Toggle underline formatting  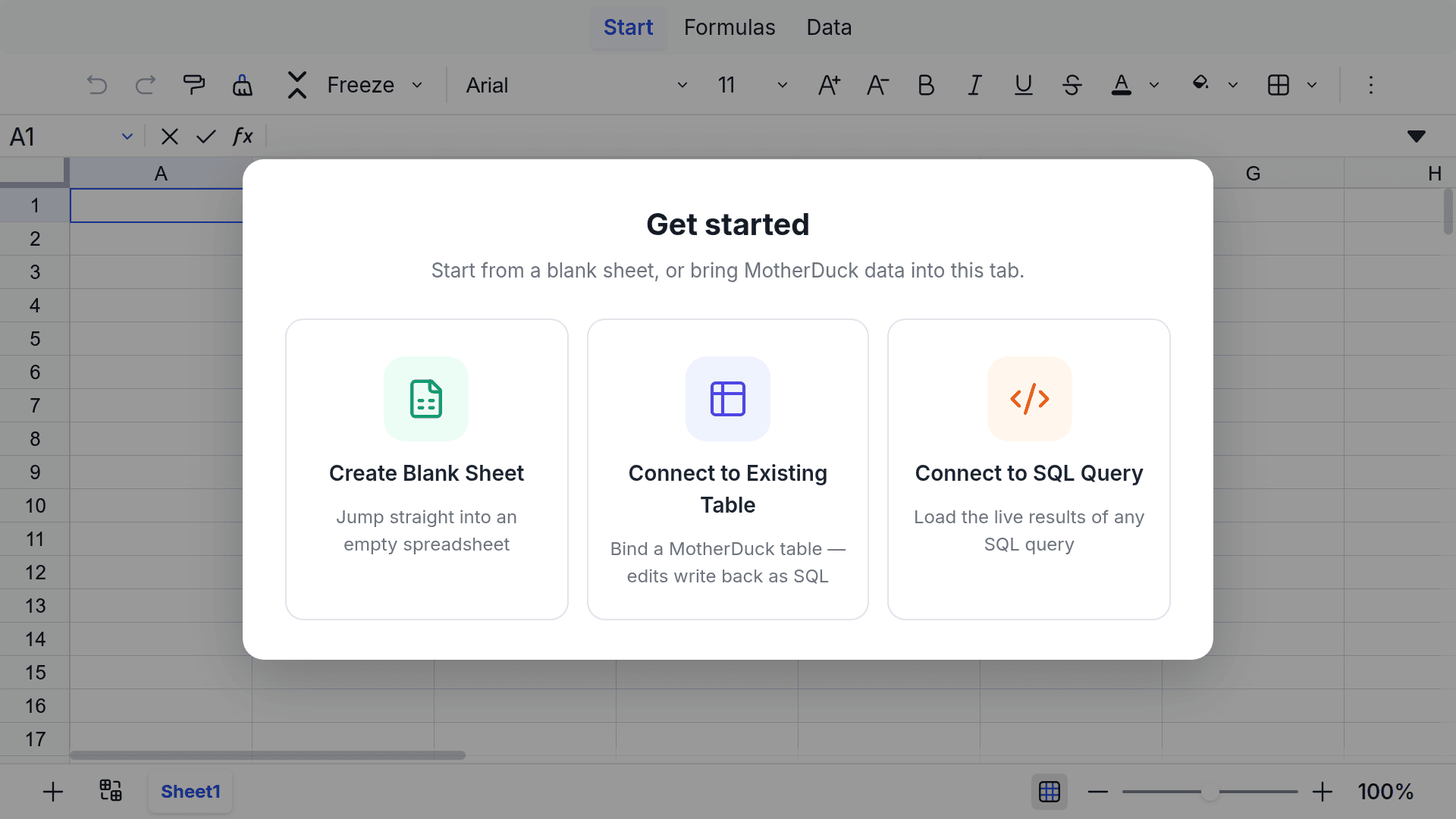[1024, 85]
